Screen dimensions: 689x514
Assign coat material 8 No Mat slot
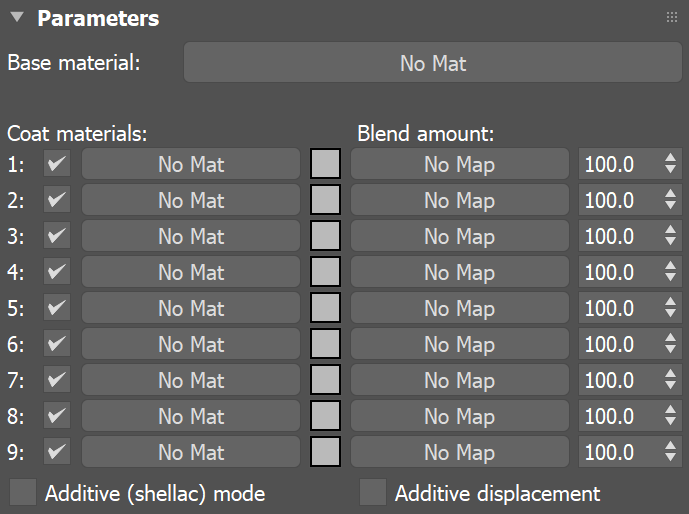(x=191, y=416)
